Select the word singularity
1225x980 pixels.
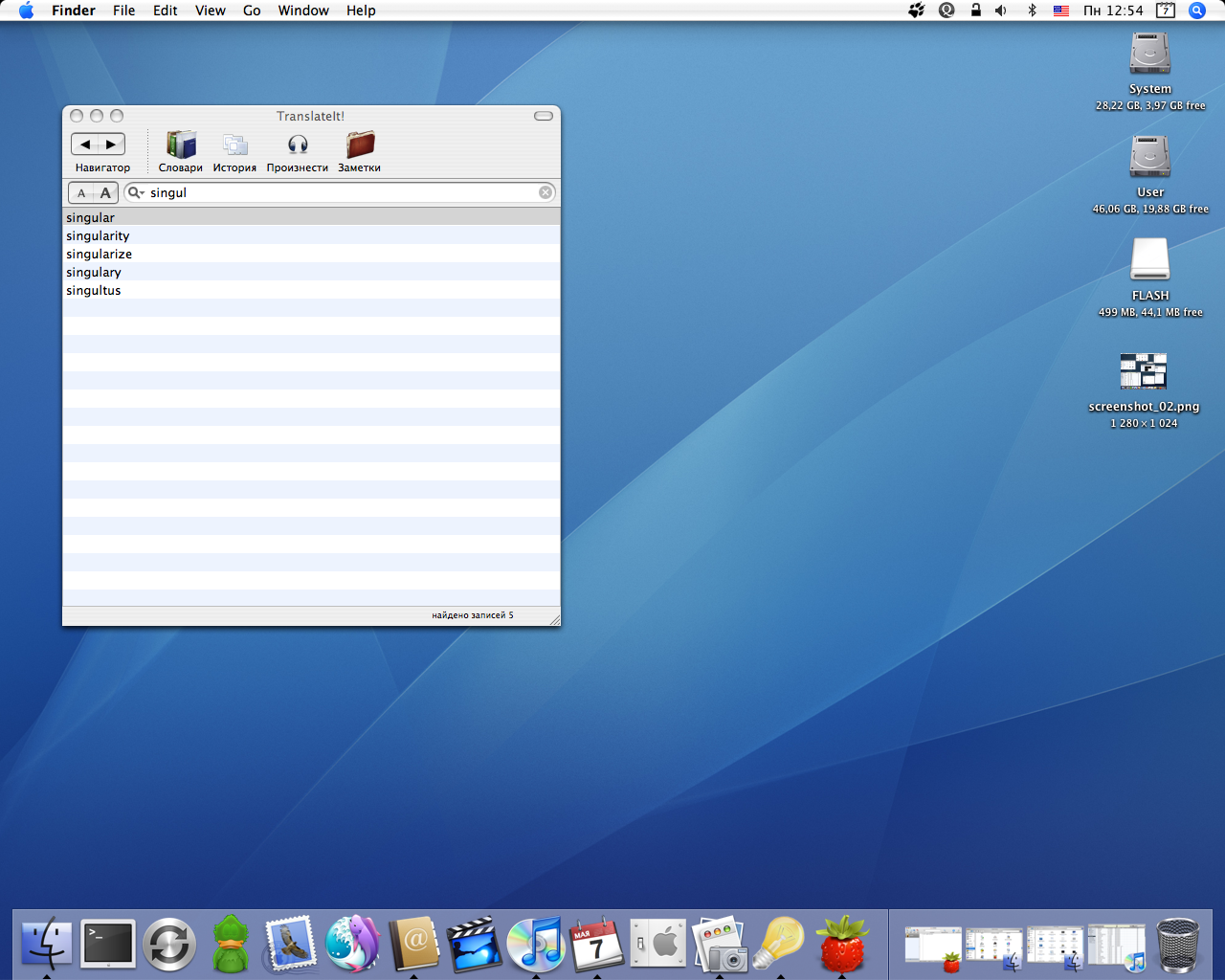(311, 235)
